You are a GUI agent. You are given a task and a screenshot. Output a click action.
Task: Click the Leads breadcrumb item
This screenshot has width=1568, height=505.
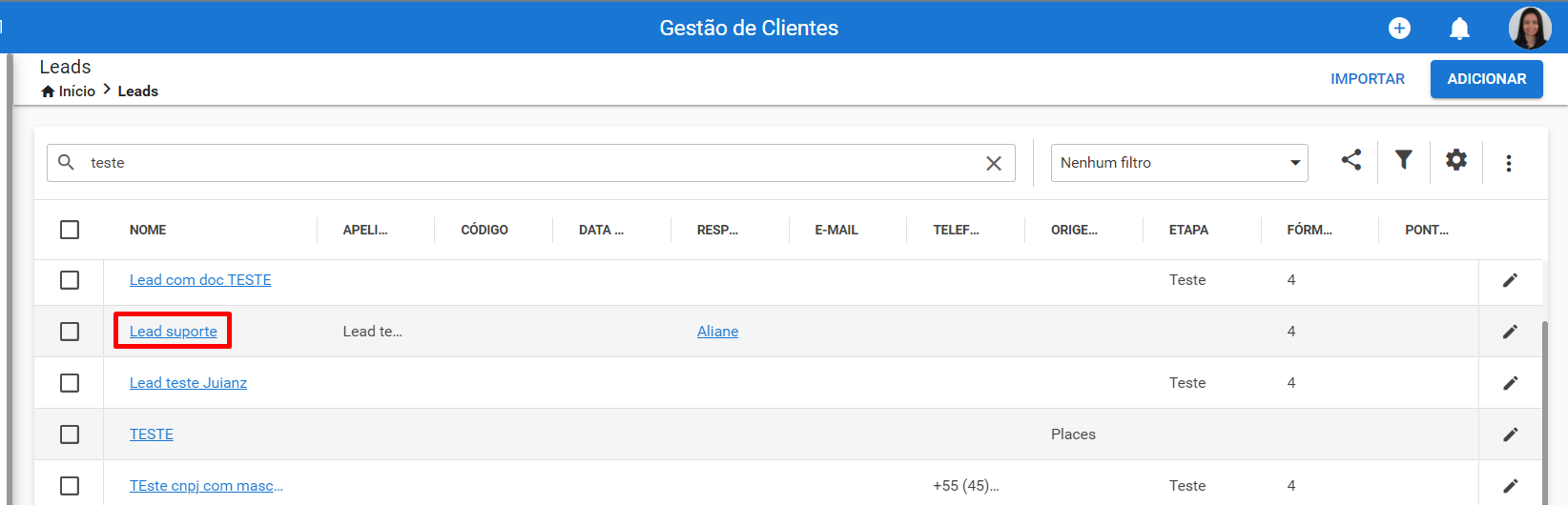point(138,91)
